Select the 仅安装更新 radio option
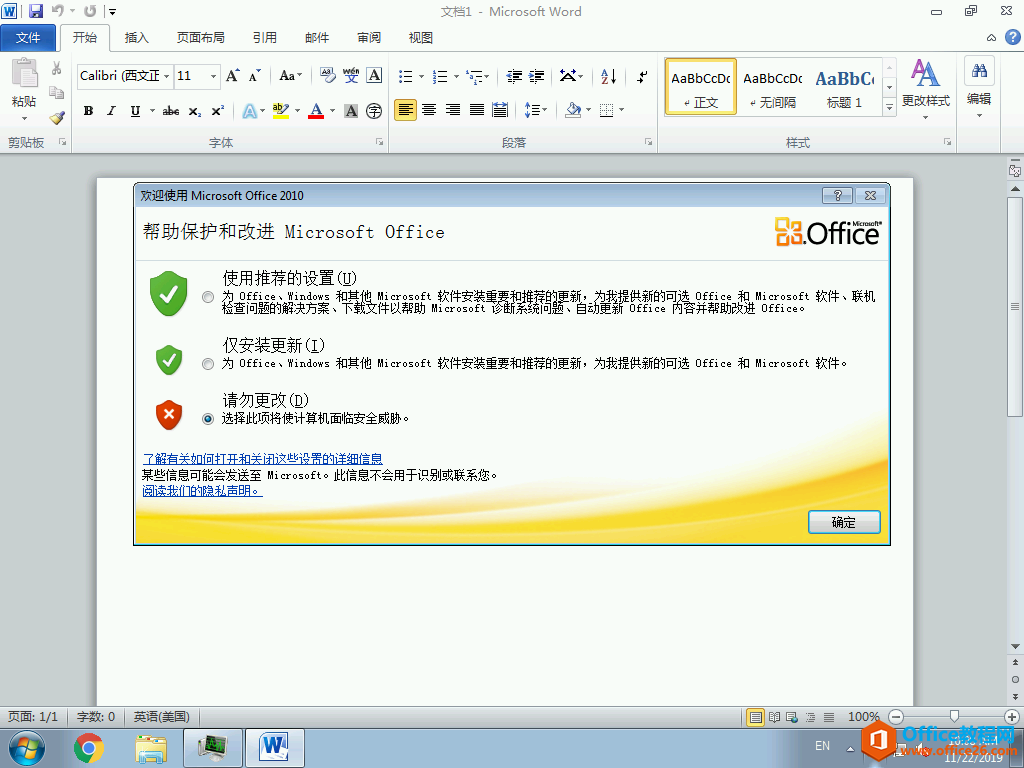The height and width of the screenshot is (768, 1024). [208, 364]
